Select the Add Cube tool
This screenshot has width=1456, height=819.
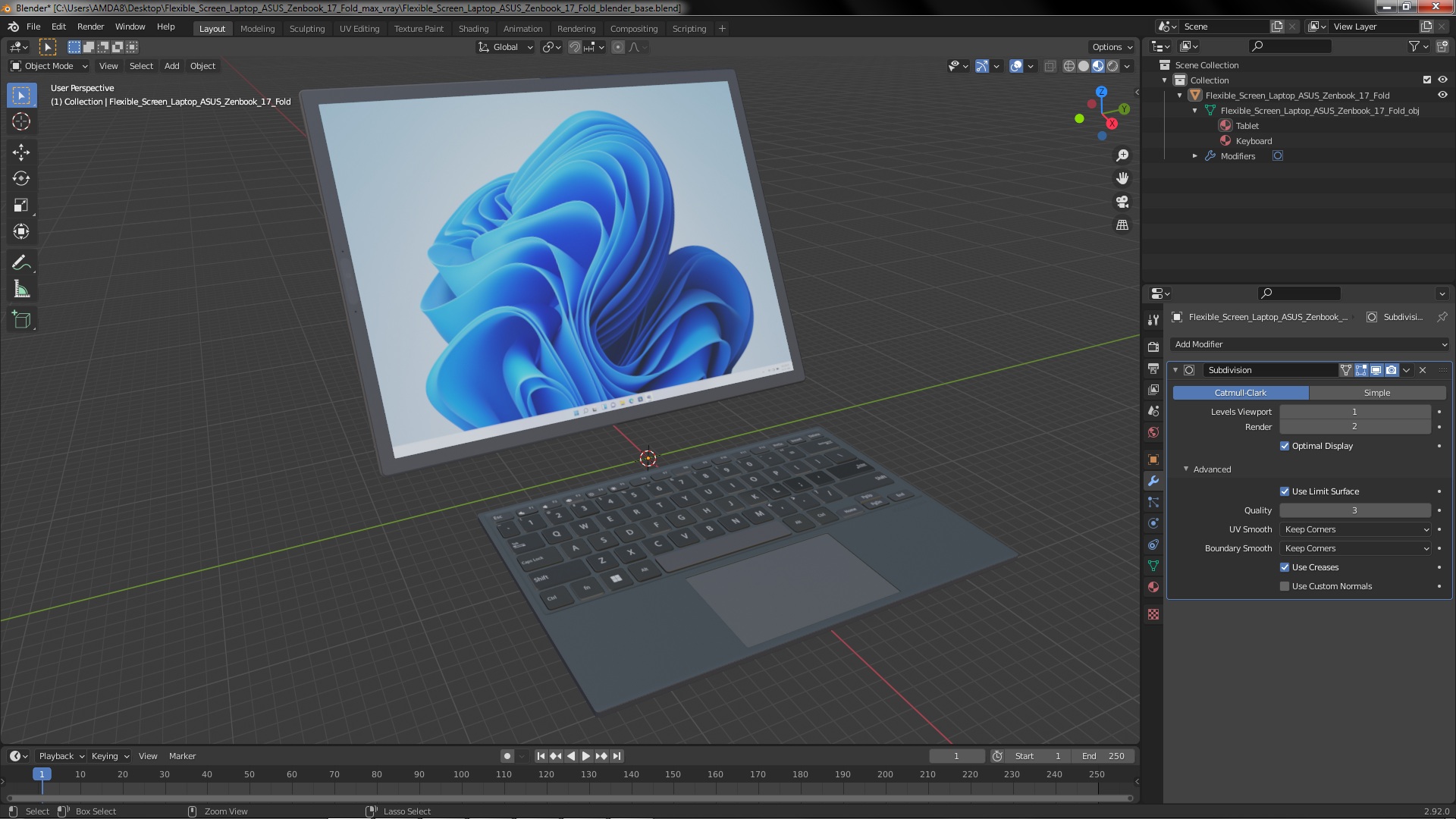21,320
